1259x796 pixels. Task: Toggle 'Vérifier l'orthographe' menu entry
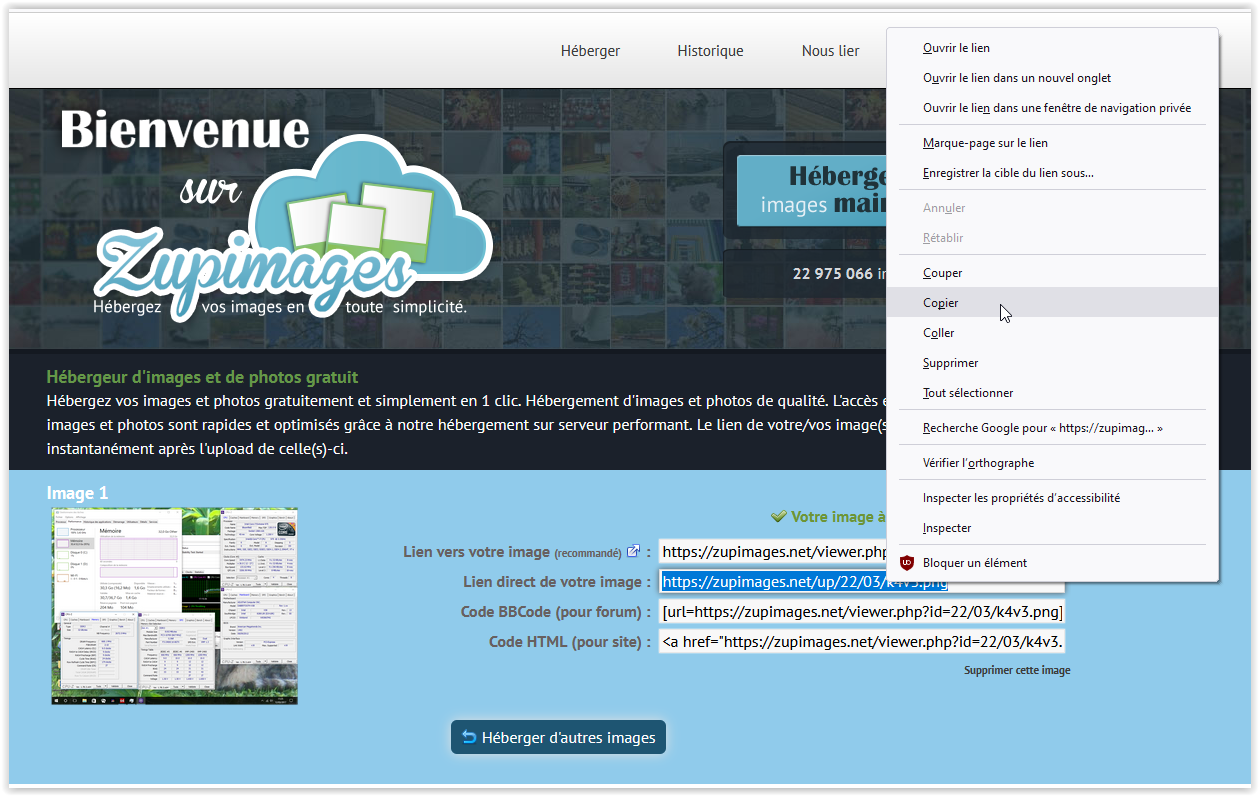pyautogui.click(x=1052, y=463)
